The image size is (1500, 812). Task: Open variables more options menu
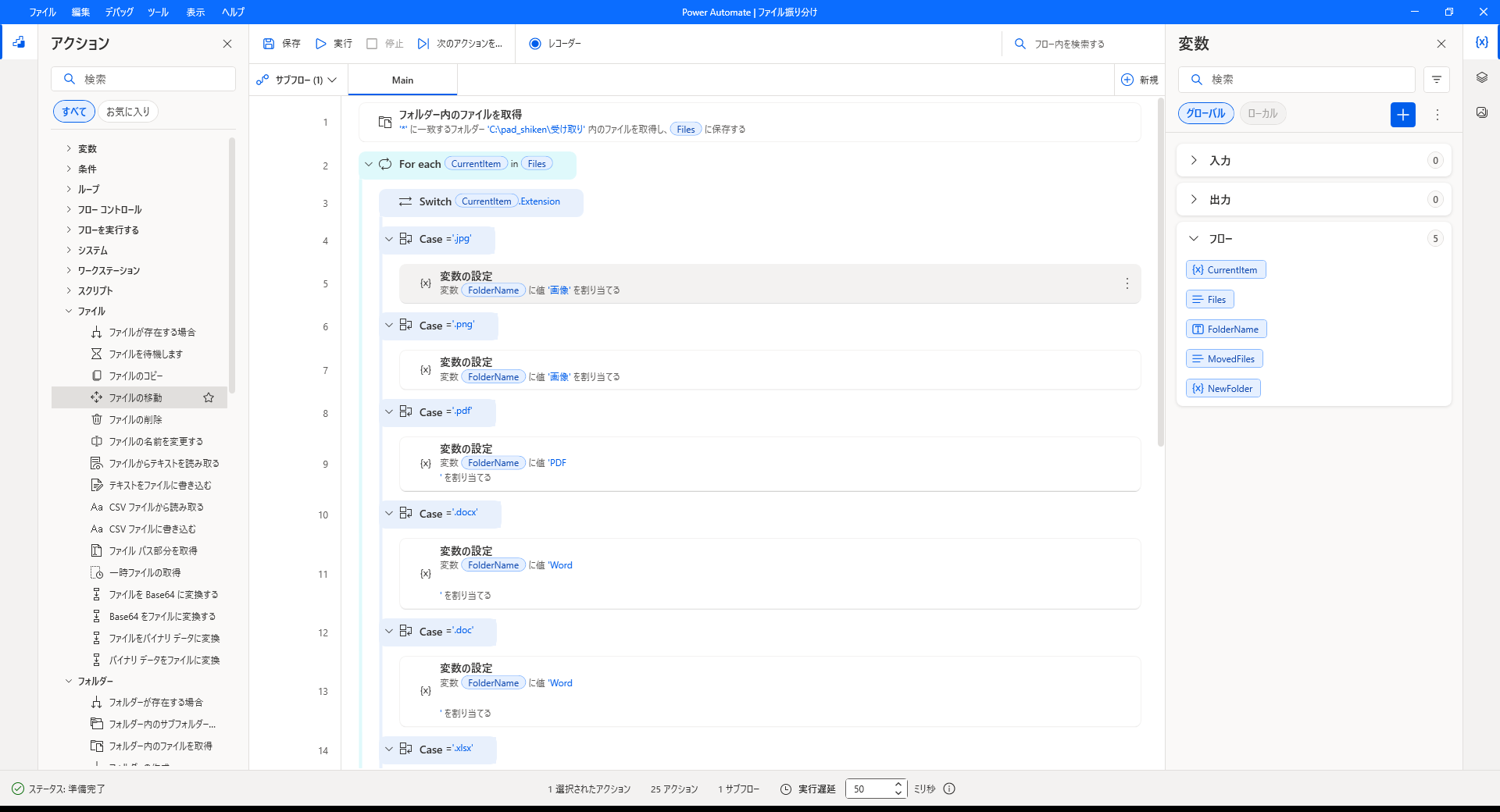(x=1437, y=114)
